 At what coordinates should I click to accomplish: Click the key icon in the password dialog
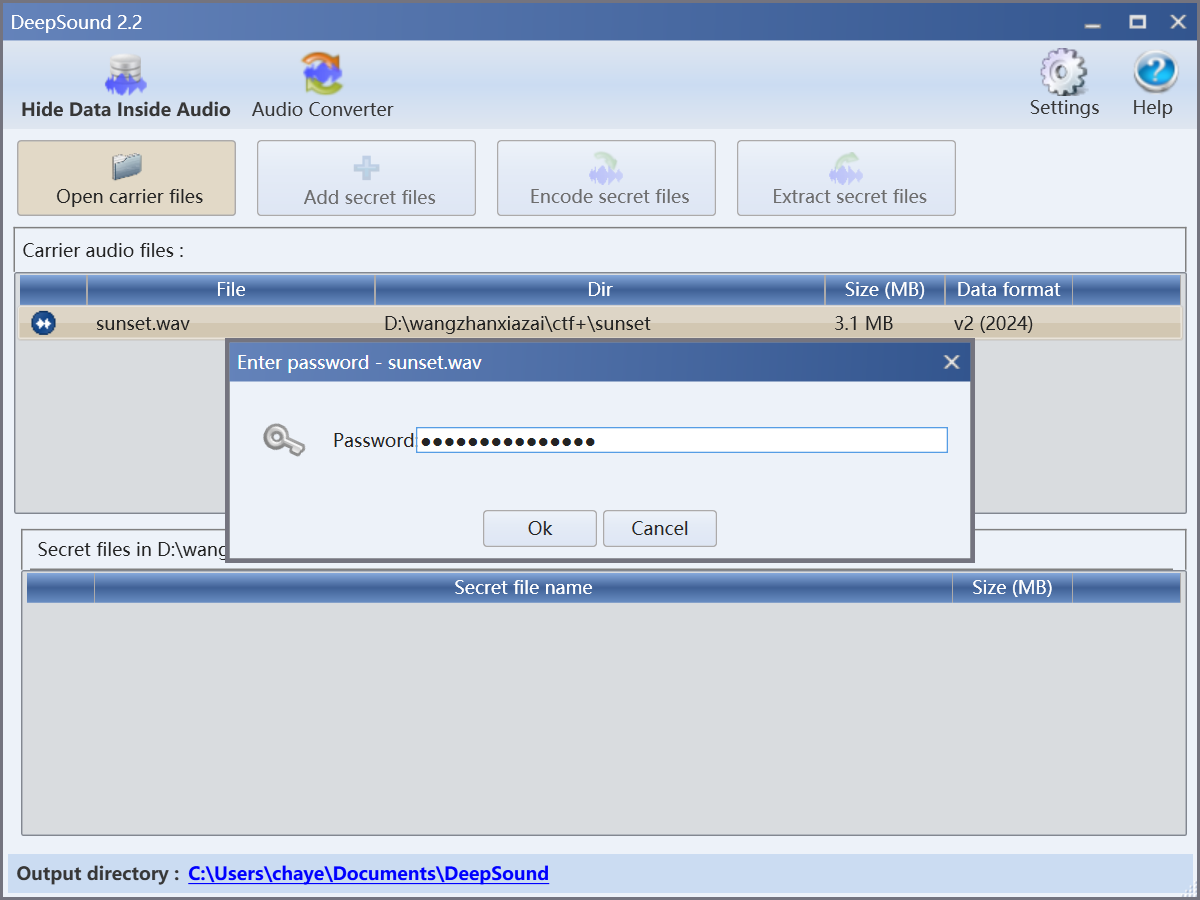coord(282,439)
